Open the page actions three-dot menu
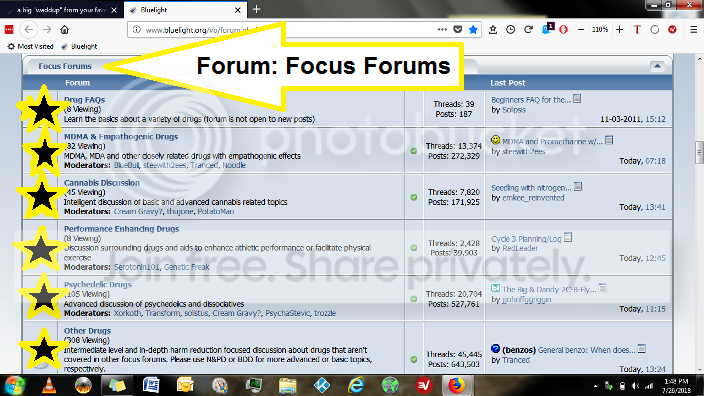The height and width of the screenshot is (396, 704). pyautogui.click(x=442, y=29)
